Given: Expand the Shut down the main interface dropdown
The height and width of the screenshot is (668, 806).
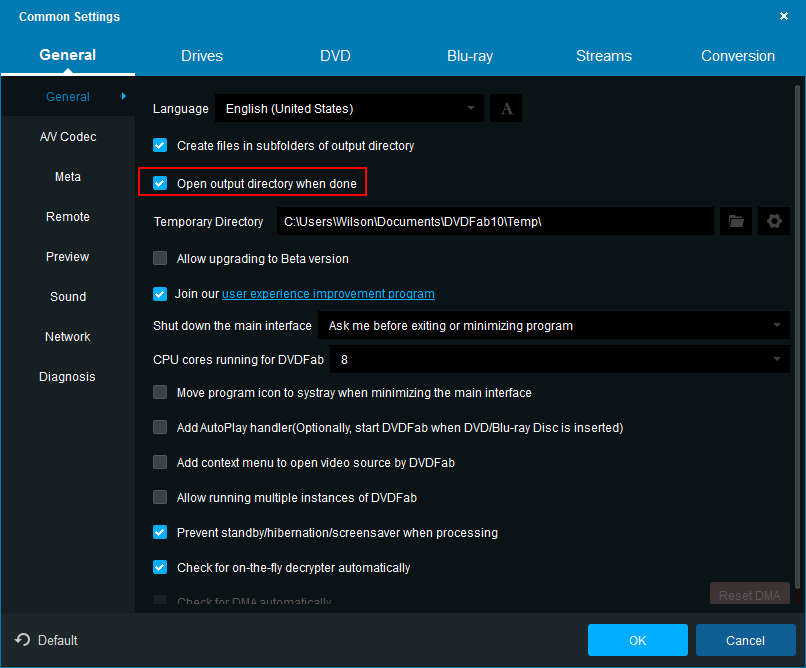Looking at the screenshot, I should 553,325.
